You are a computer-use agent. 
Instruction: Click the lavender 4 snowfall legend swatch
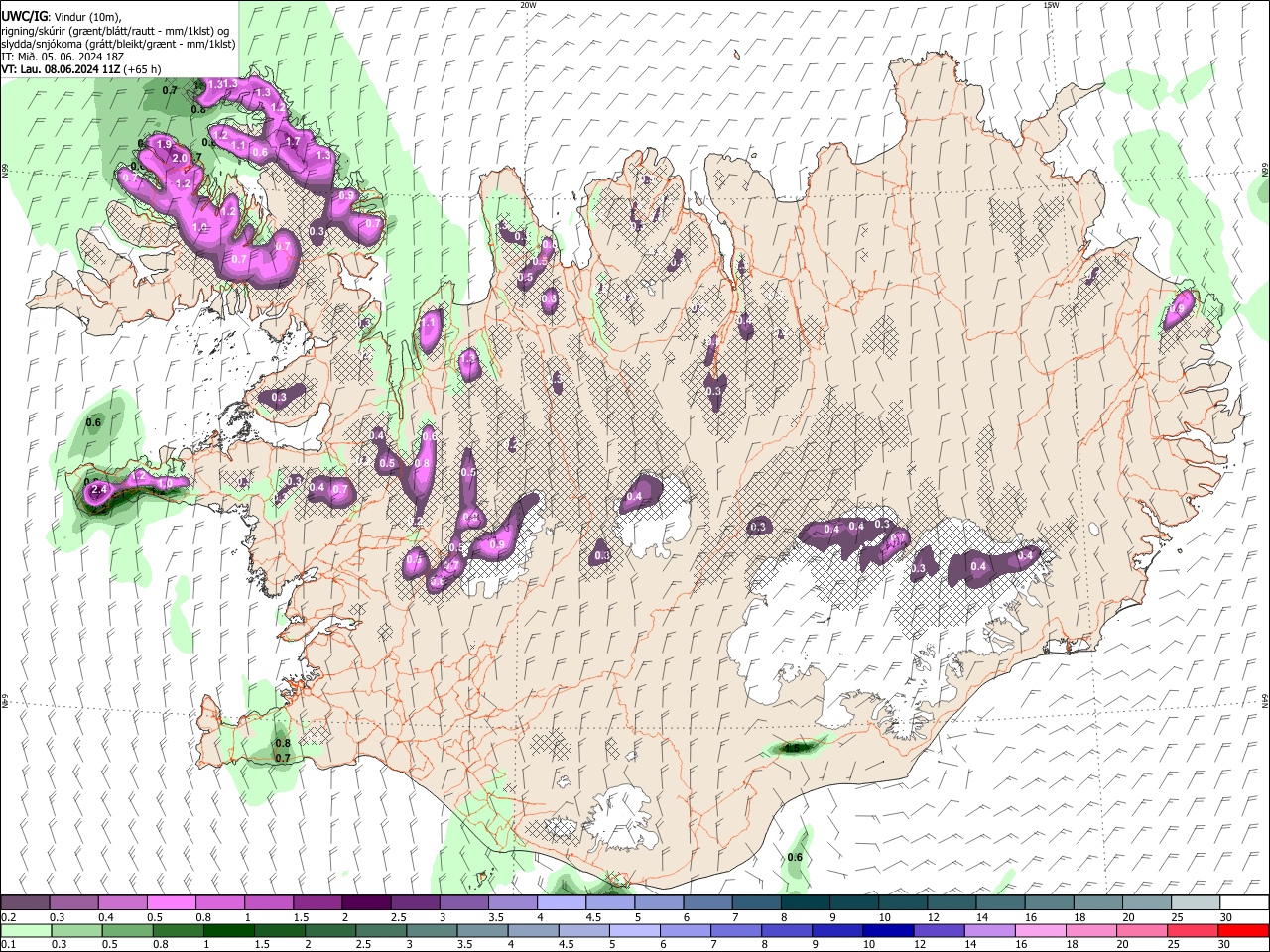coord(561,903)
